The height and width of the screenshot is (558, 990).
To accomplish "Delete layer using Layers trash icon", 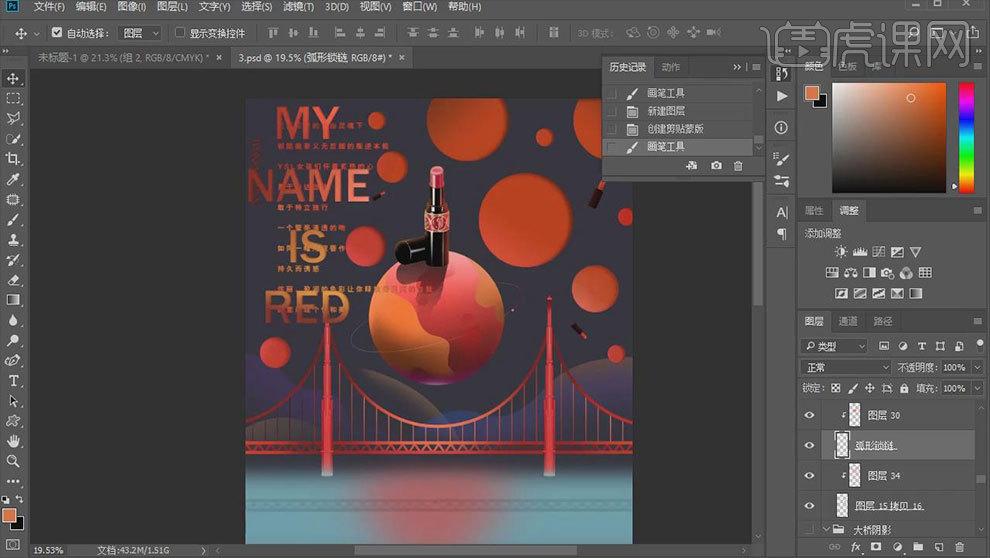I will [959, 547].
